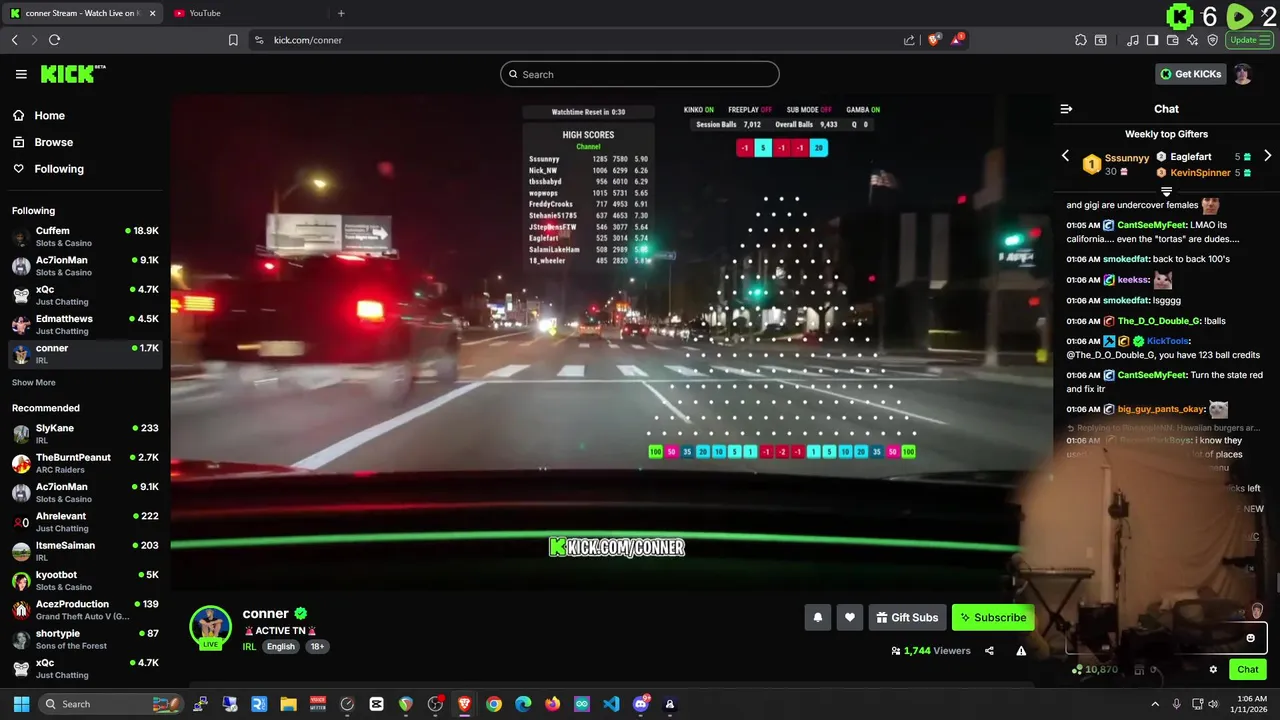Show hidden system tray icons
Screen dimensions: 1280x720
[x=1155, y=704]
